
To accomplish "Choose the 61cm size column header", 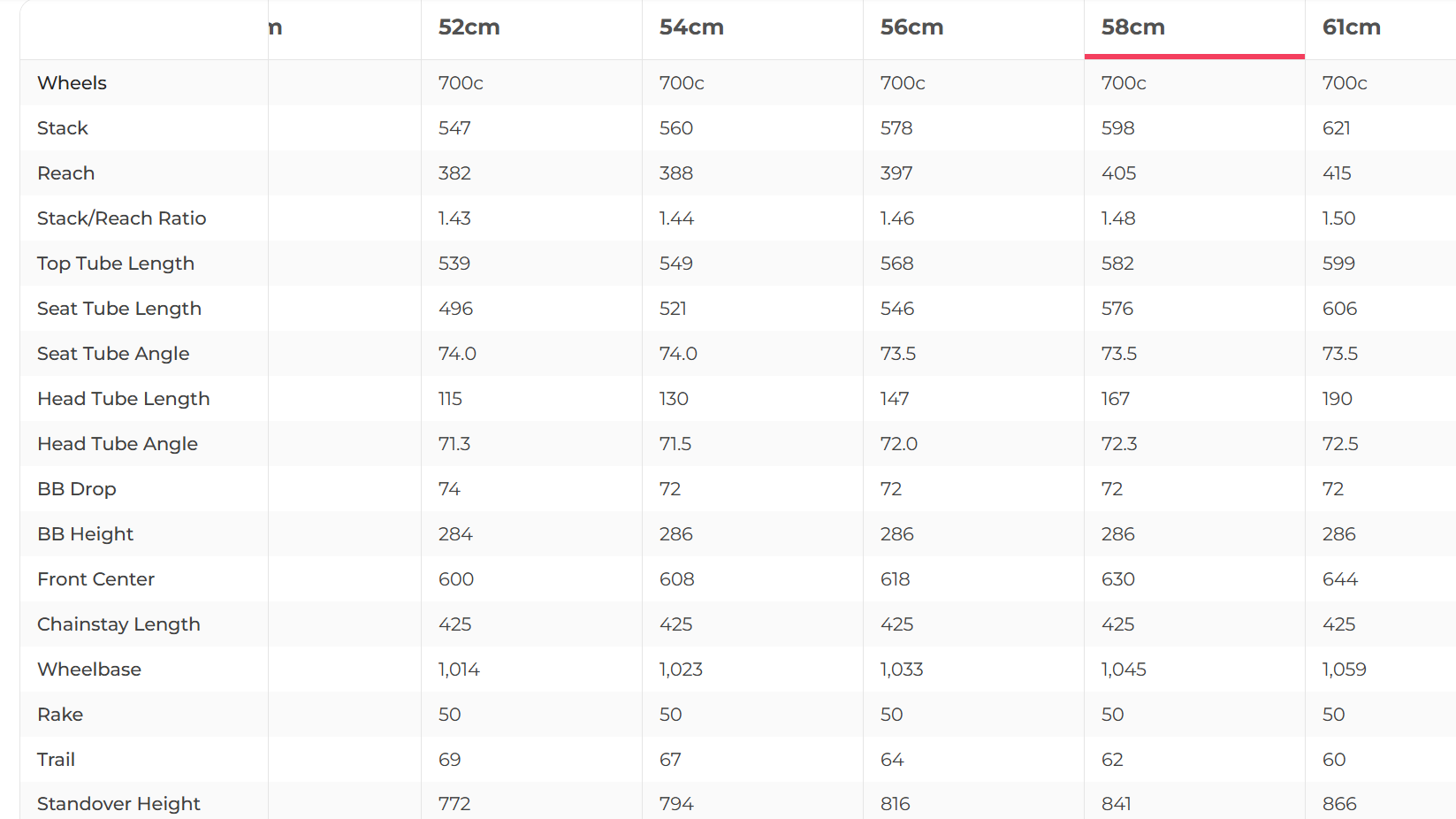I will (x=1351, y=27).
